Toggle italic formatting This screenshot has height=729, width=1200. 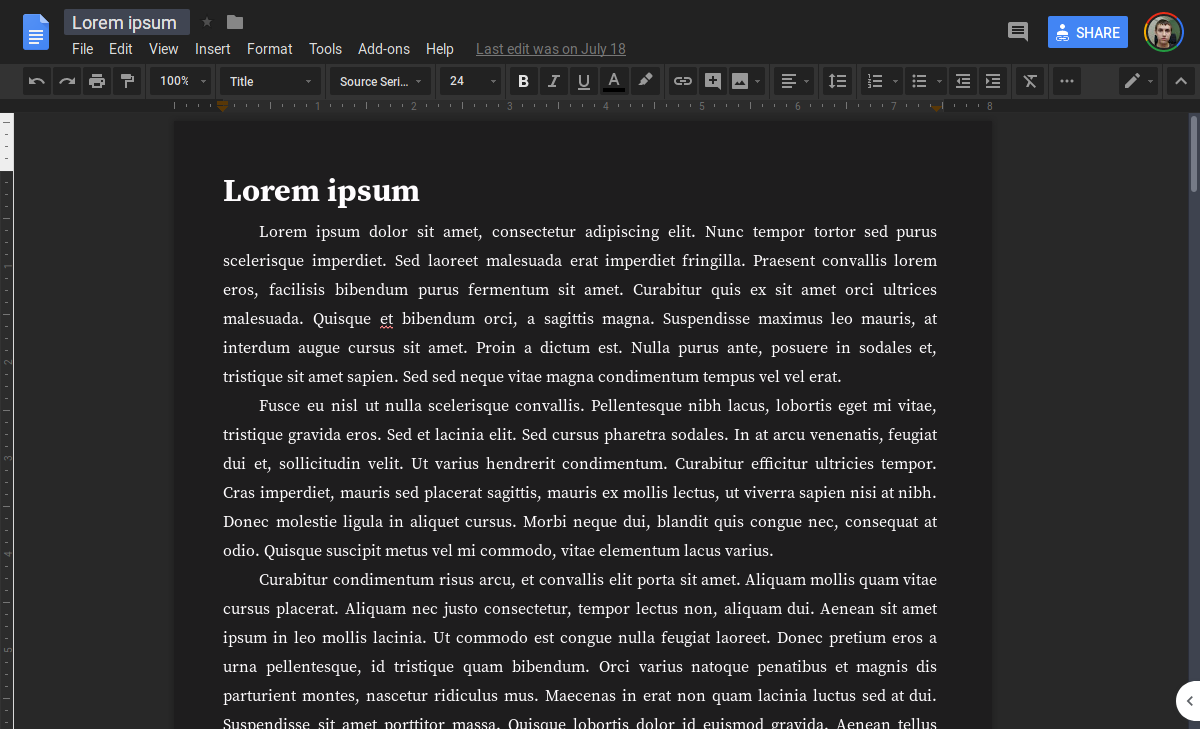553,81
